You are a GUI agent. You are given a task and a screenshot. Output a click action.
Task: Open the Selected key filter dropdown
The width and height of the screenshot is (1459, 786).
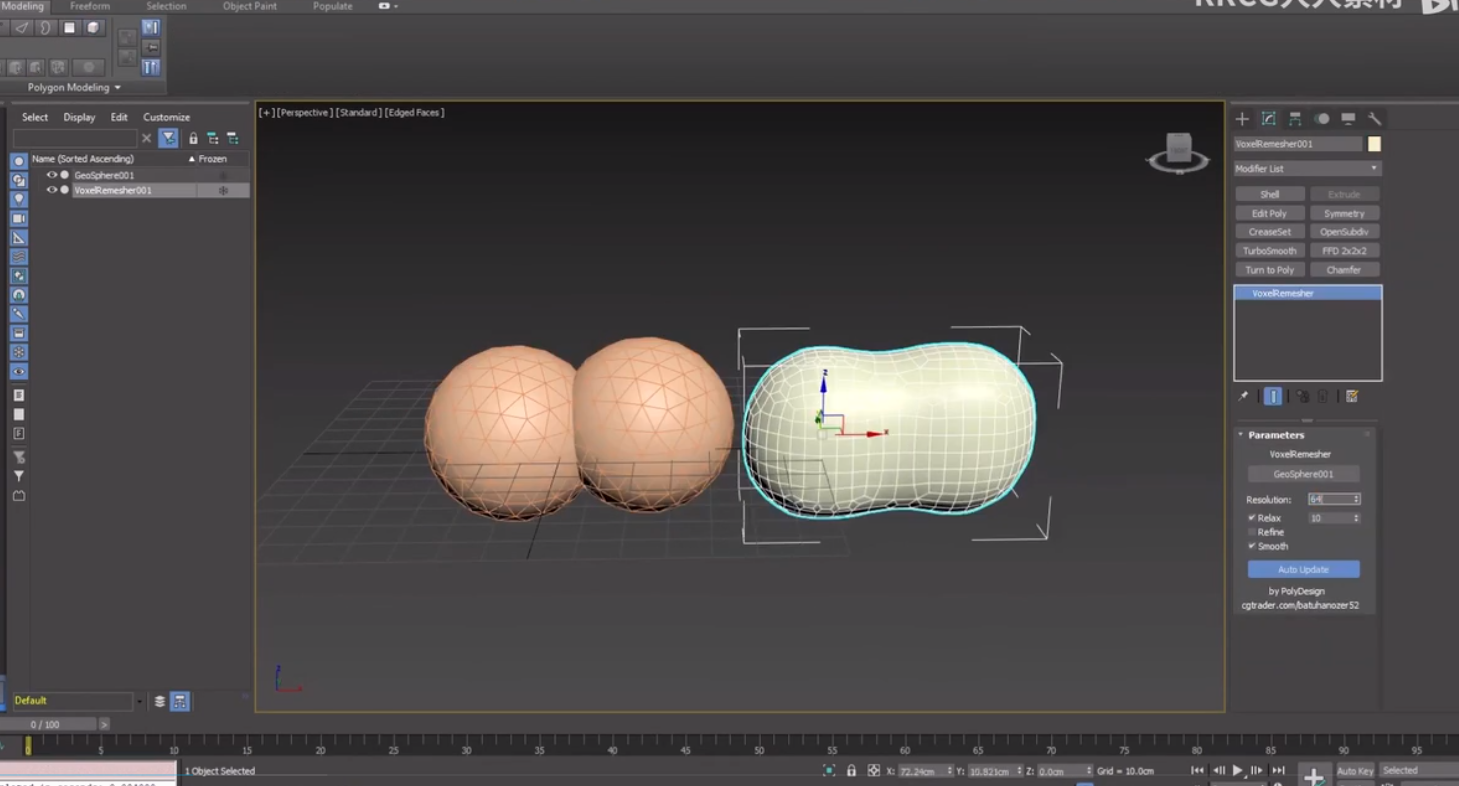(x=1419, y=771)
